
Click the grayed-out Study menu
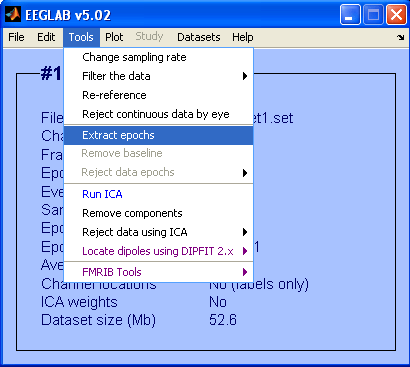tap(149, 36)
